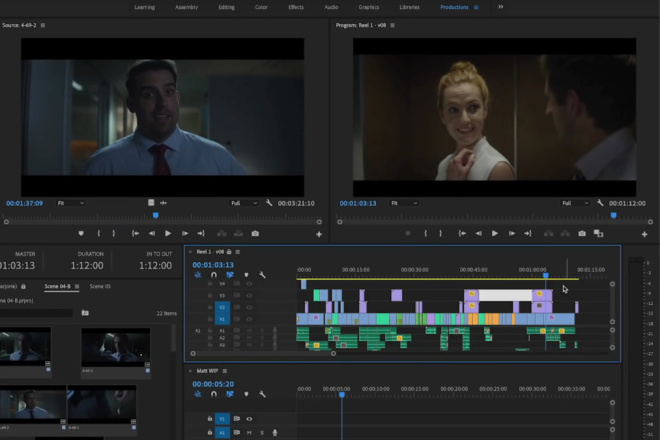
Task: Open Source monitor settings wrench
Action: (x=269, y=203)
